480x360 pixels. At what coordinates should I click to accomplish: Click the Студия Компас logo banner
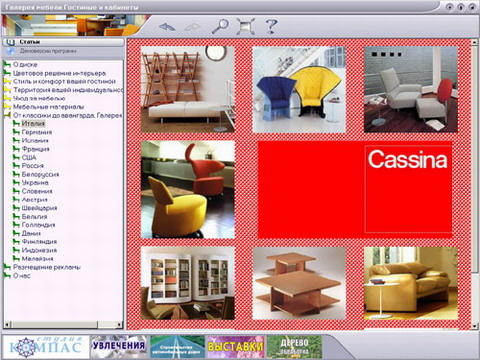point(46,347)
